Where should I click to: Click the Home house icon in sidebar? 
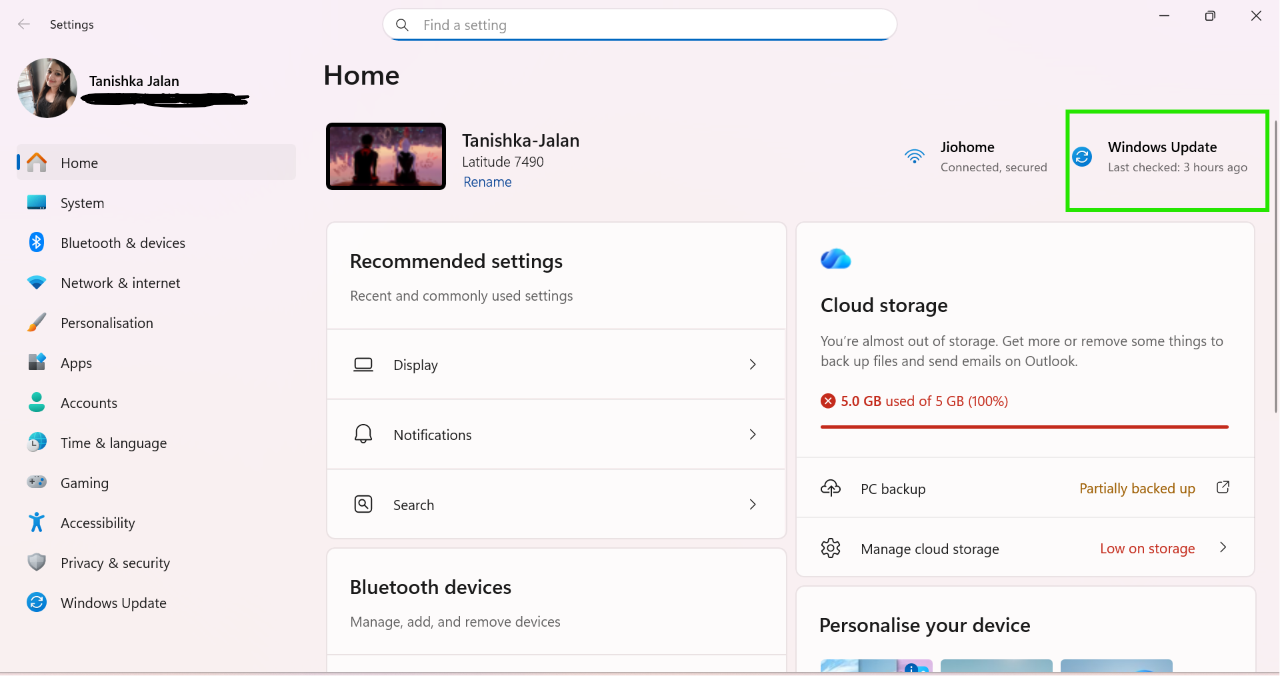pos(37,162)
